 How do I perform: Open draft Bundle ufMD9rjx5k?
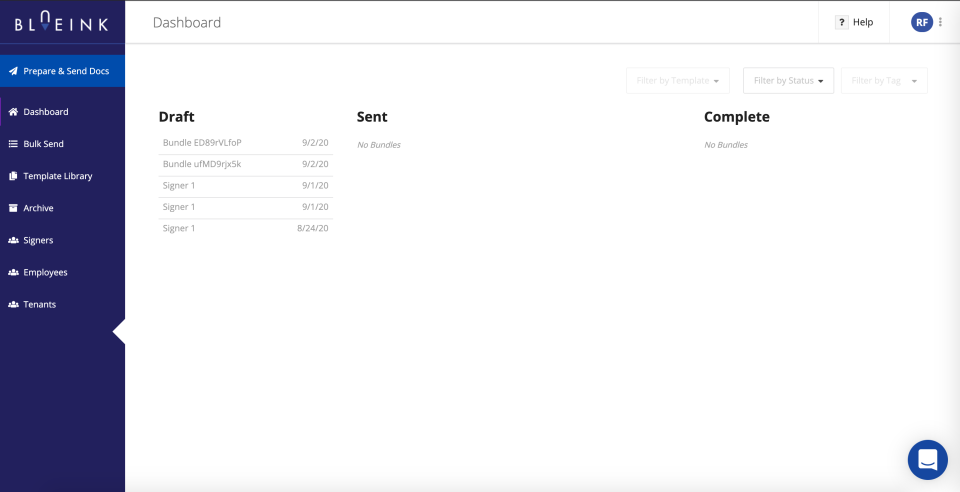click(203, 164)
